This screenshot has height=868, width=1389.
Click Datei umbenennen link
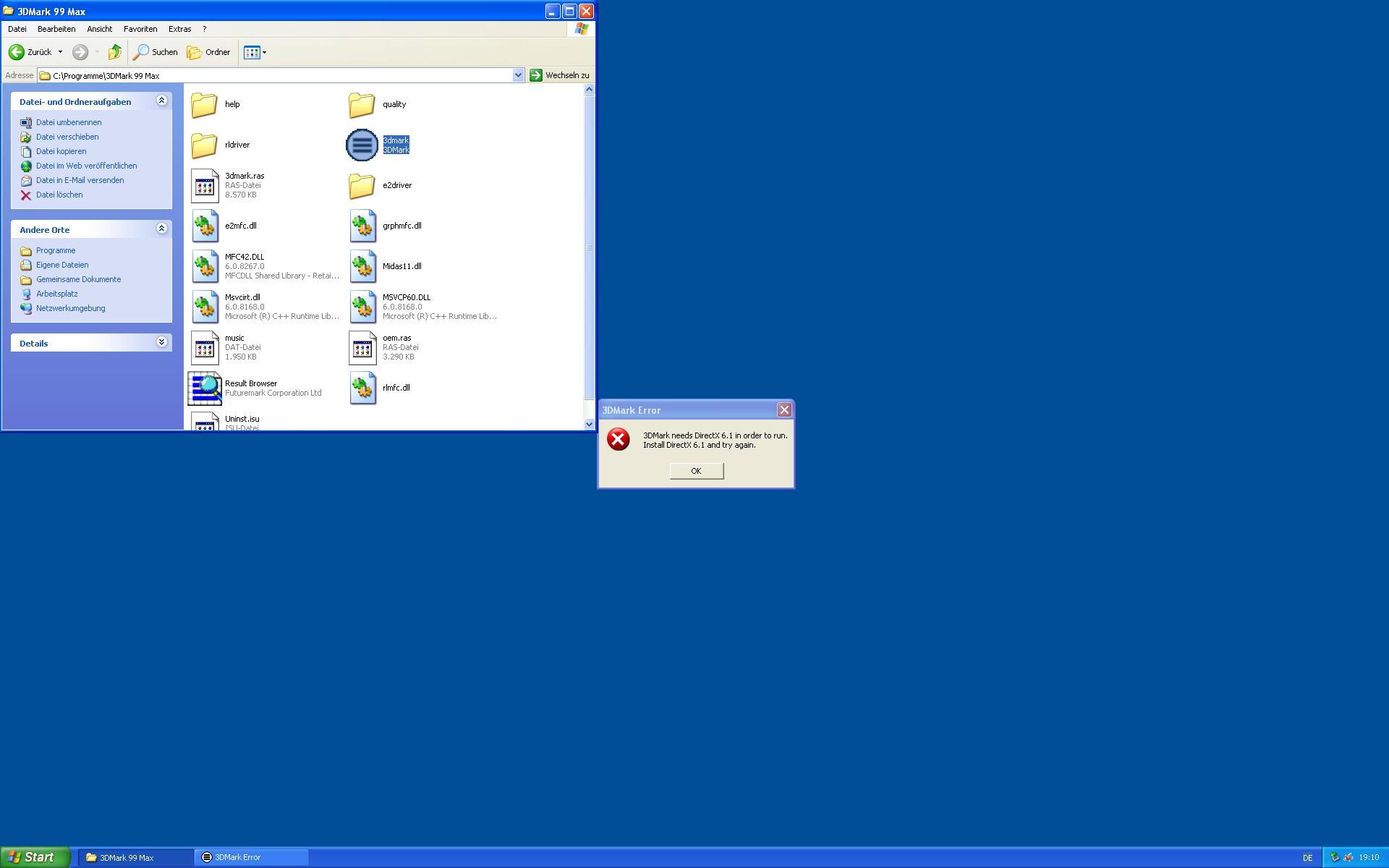tap(69, 122)
